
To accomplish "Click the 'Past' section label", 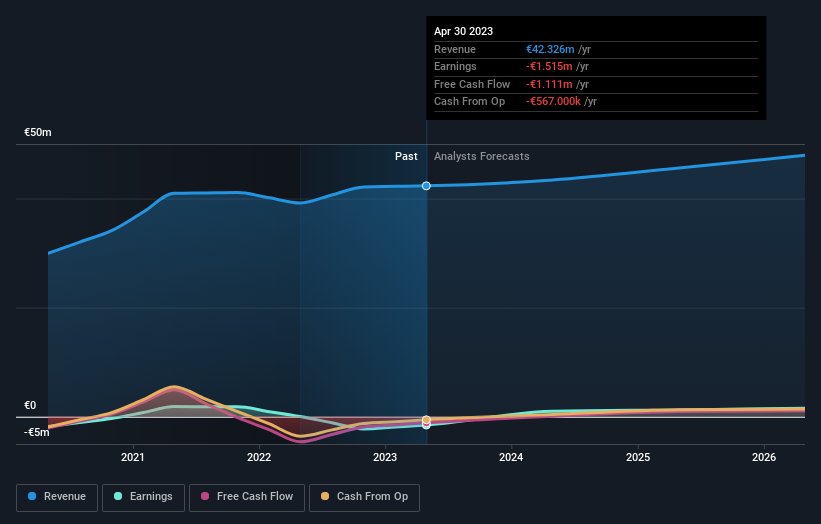I will point(406,156).
